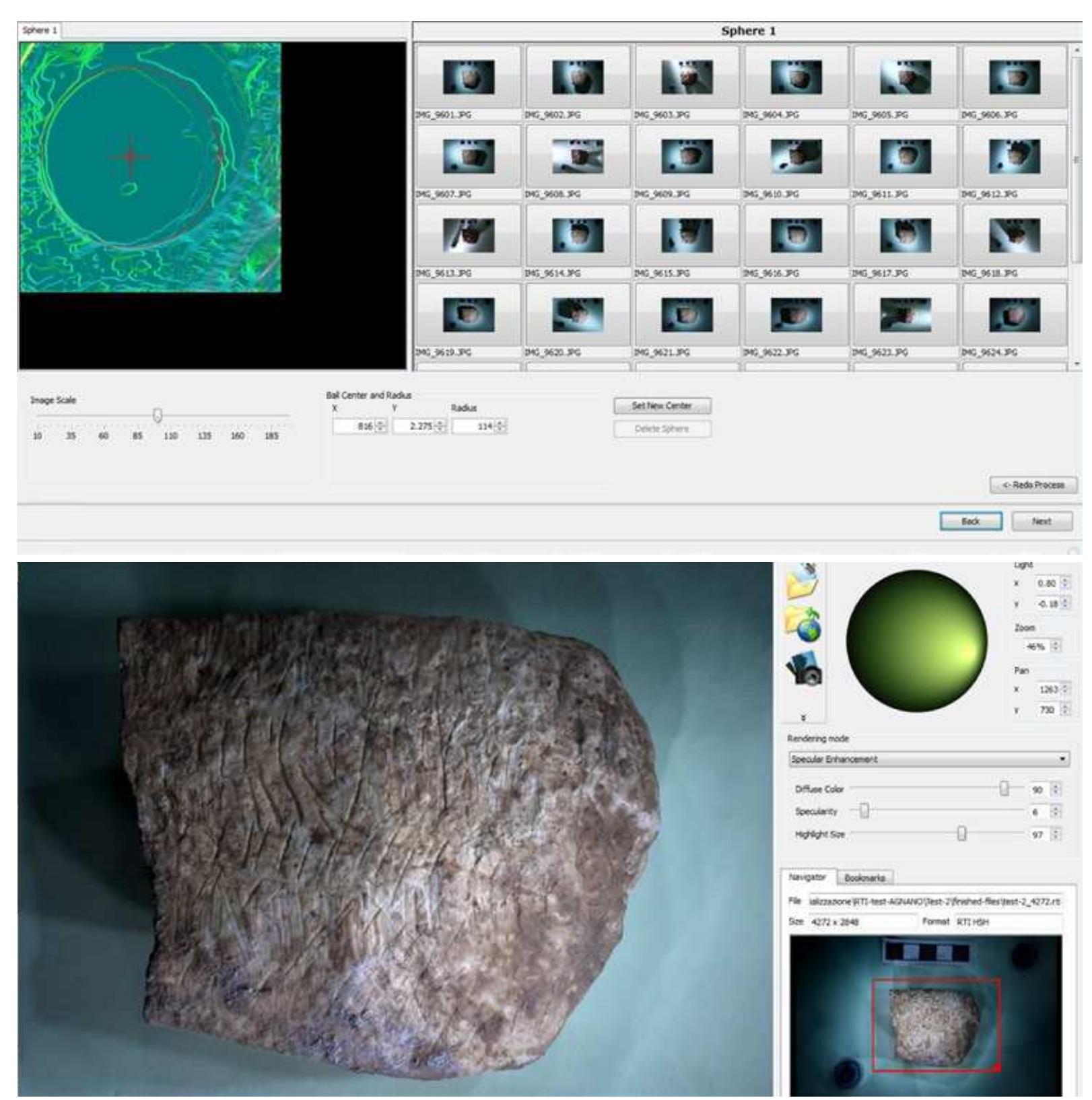Select the IMG_9615.JPG thumbnail
The width and height of the screenshot is (1092, 1100).
point(686,236)
